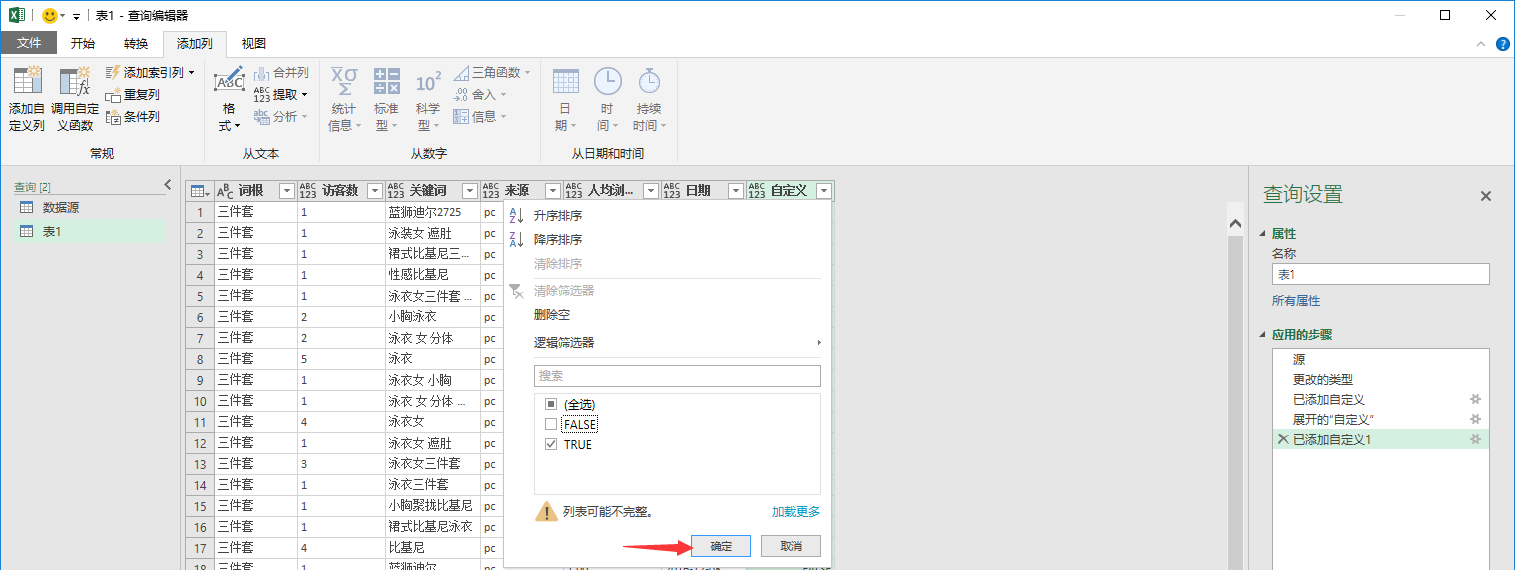Click the 添加自定义列 ribbon icon
The image size is (1515, 570).
pyautogui.click(x=27, y=82)
